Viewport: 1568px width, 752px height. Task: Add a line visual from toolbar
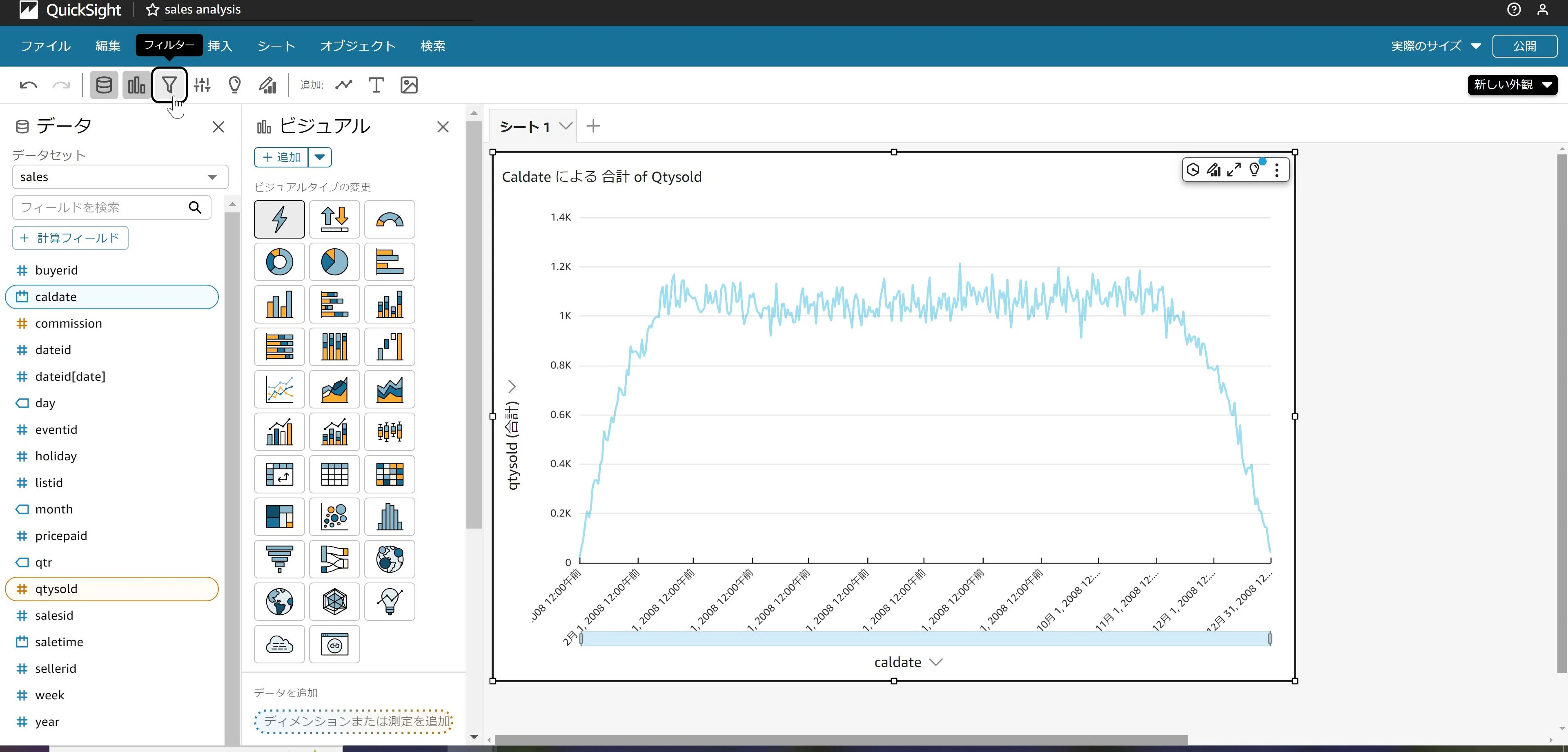click(344, 85)
